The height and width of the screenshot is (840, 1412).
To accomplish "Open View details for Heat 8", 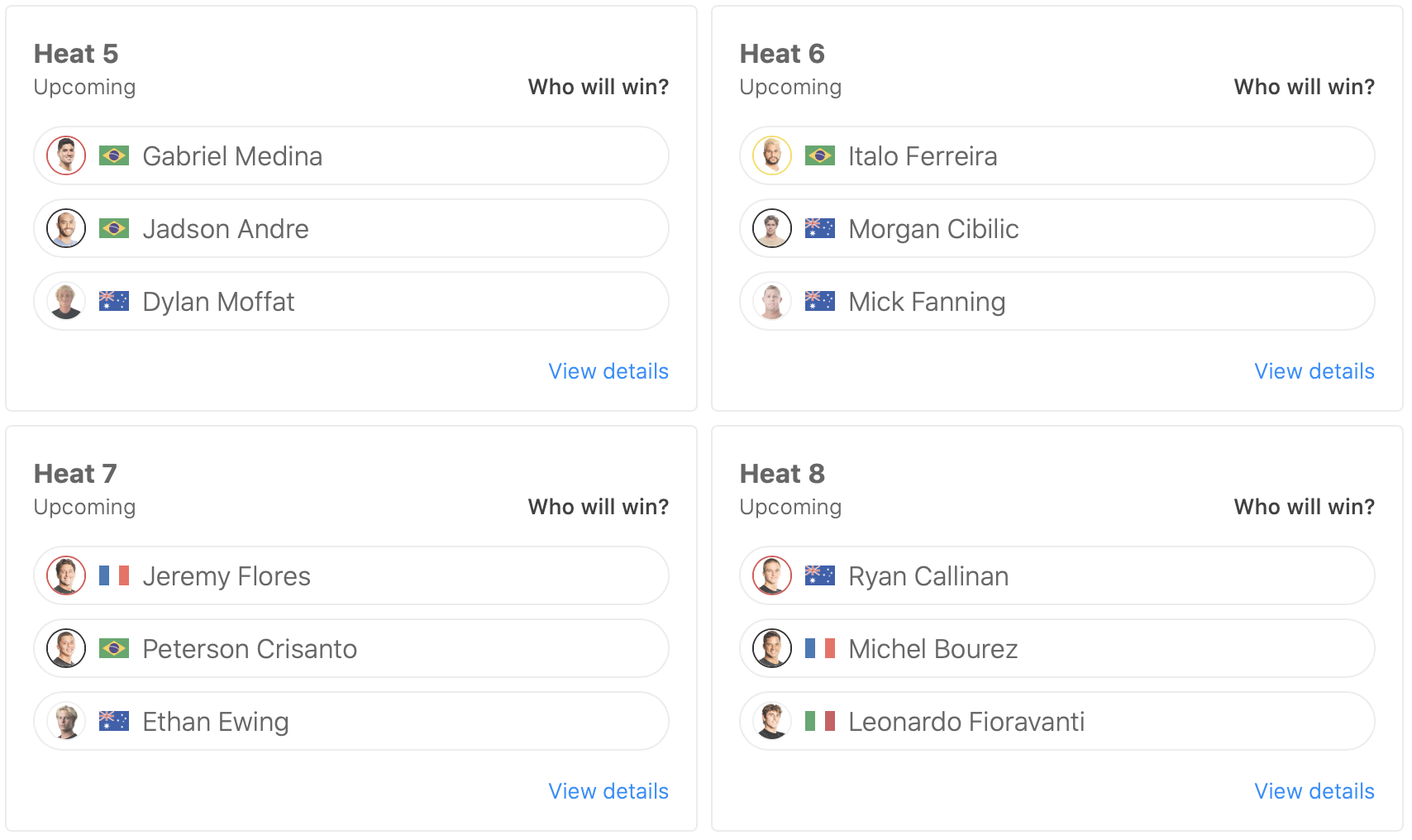I will click(1314, 791).
